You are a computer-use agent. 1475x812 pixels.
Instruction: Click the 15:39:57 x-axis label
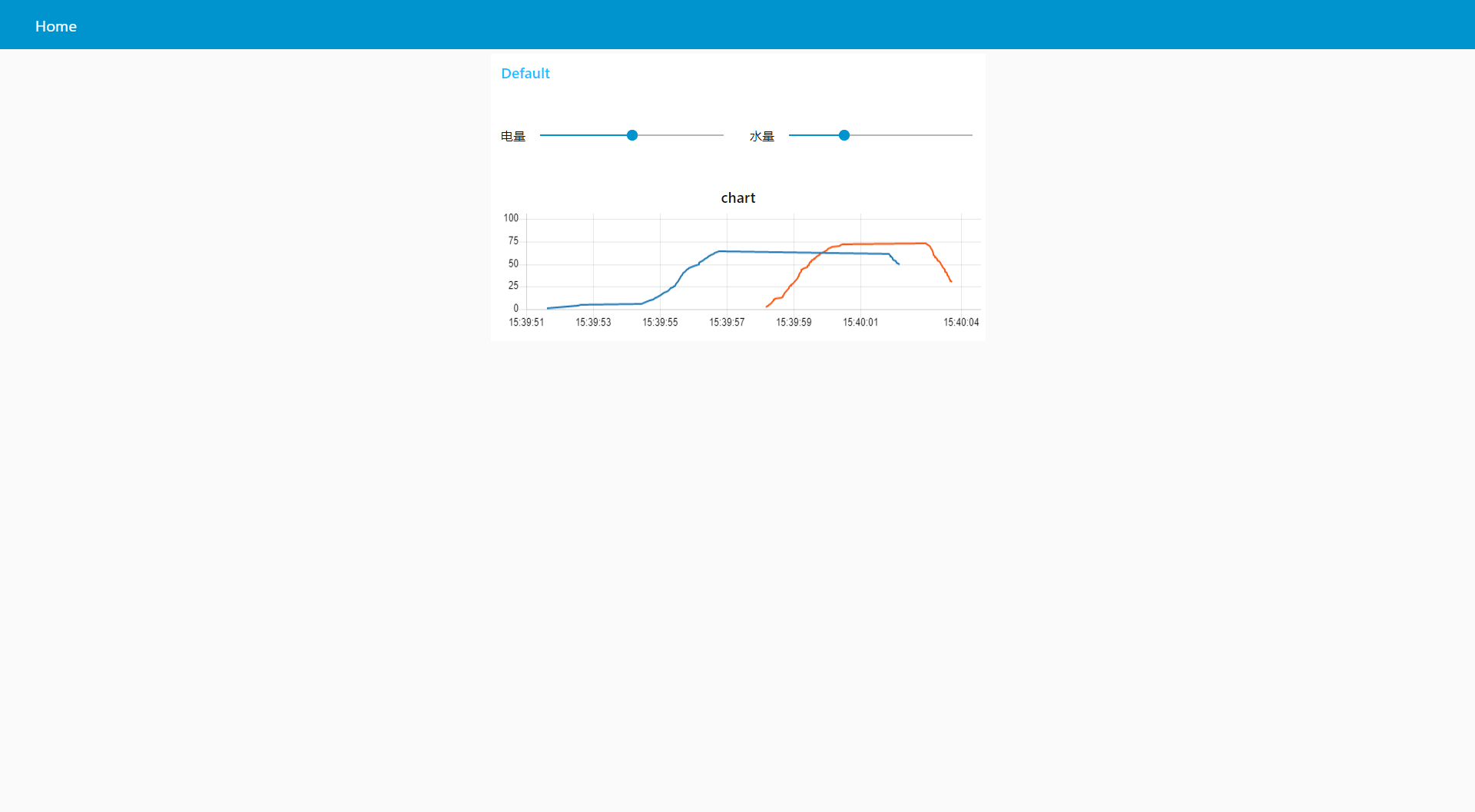(726, 322)
